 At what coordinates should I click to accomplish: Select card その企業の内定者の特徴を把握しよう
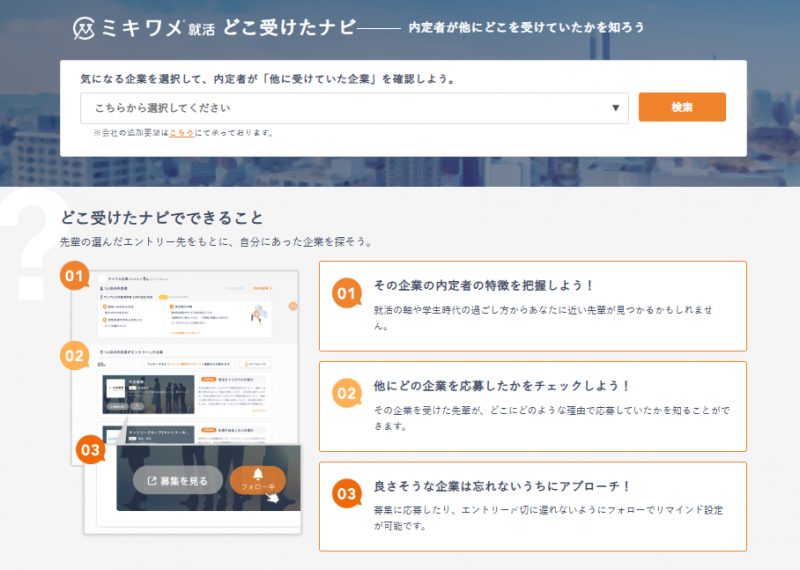pos(533,306)
